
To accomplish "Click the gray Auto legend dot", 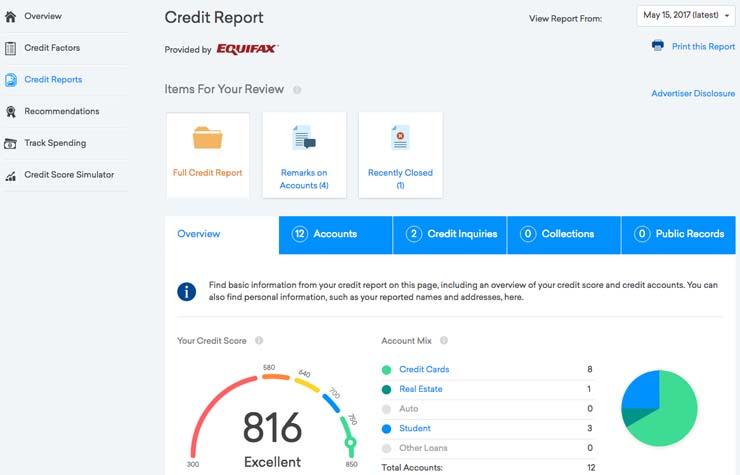I will [x=387, y=409].
